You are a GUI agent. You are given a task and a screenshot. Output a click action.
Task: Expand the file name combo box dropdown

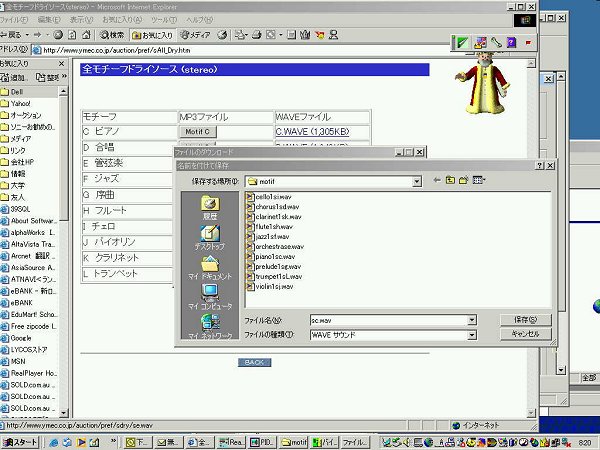pyautogui.click(x=471, y=320)
